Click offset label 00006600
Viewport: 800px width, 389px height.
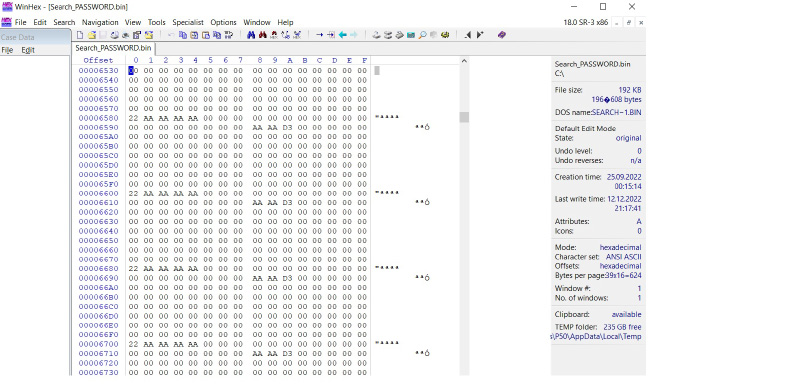98,193
